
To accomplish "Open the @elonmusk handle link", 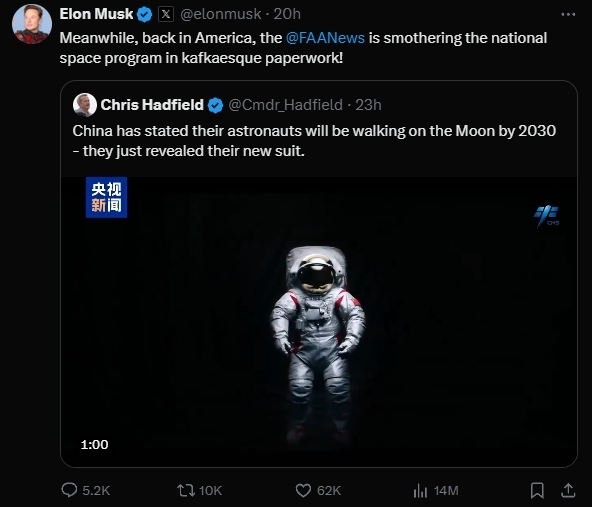I will 220,14.
